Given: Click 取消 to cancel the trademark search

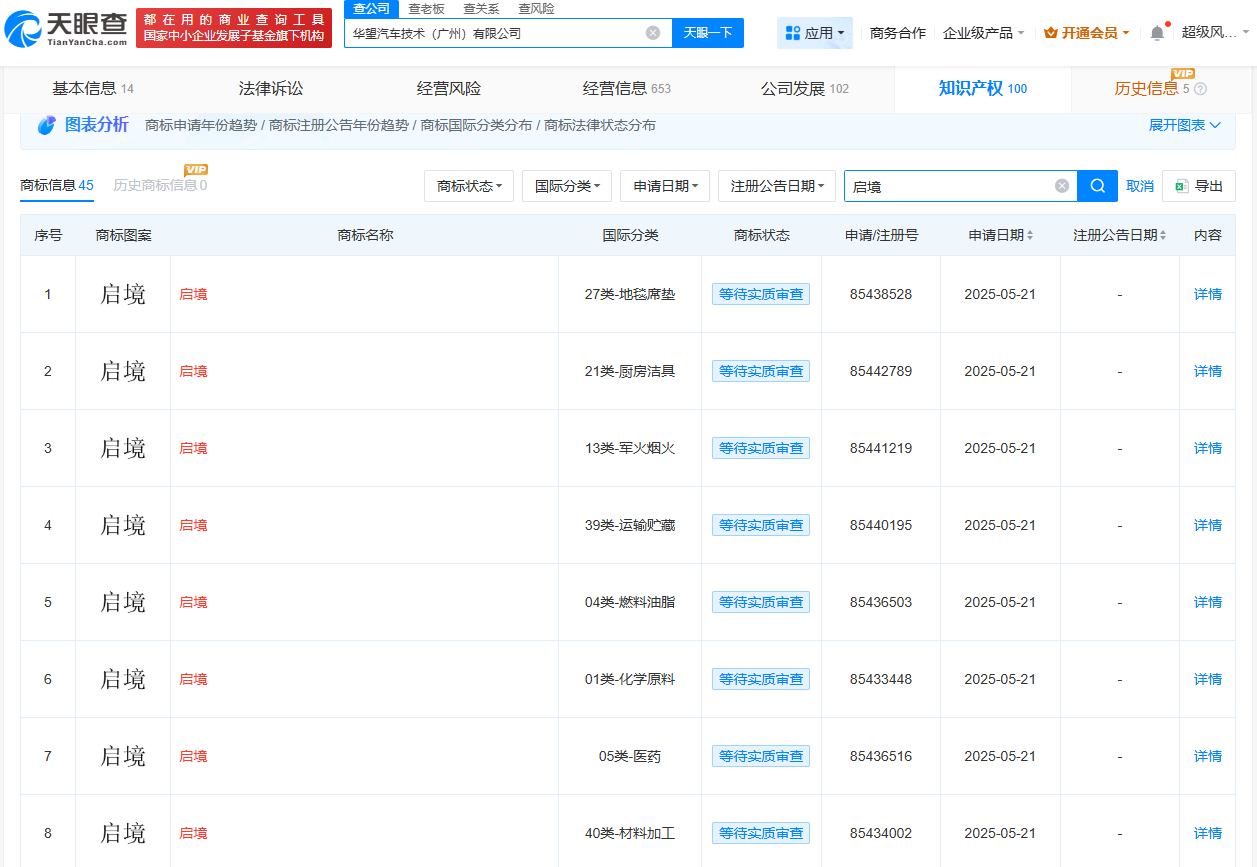Looking at the screenshot, I should (x=1139, y=186).
